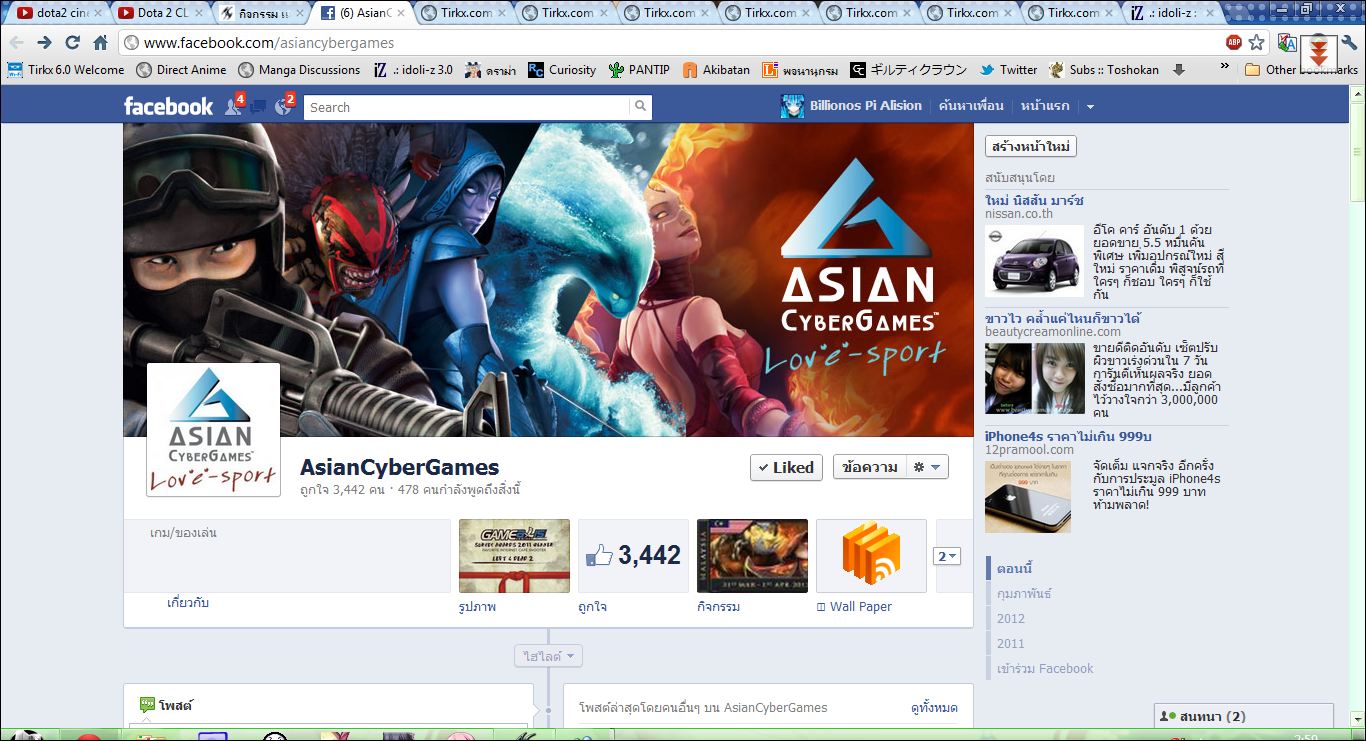Open the orange Wall Paper RSS app

click(x=871, y=555)
